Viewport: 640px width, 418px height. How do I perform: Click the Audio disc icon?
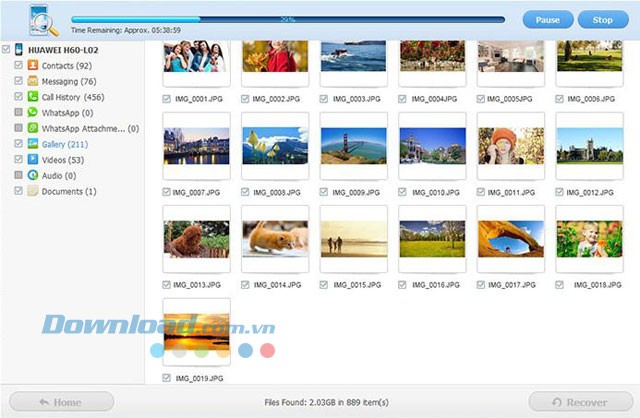[x=33, y=175]
